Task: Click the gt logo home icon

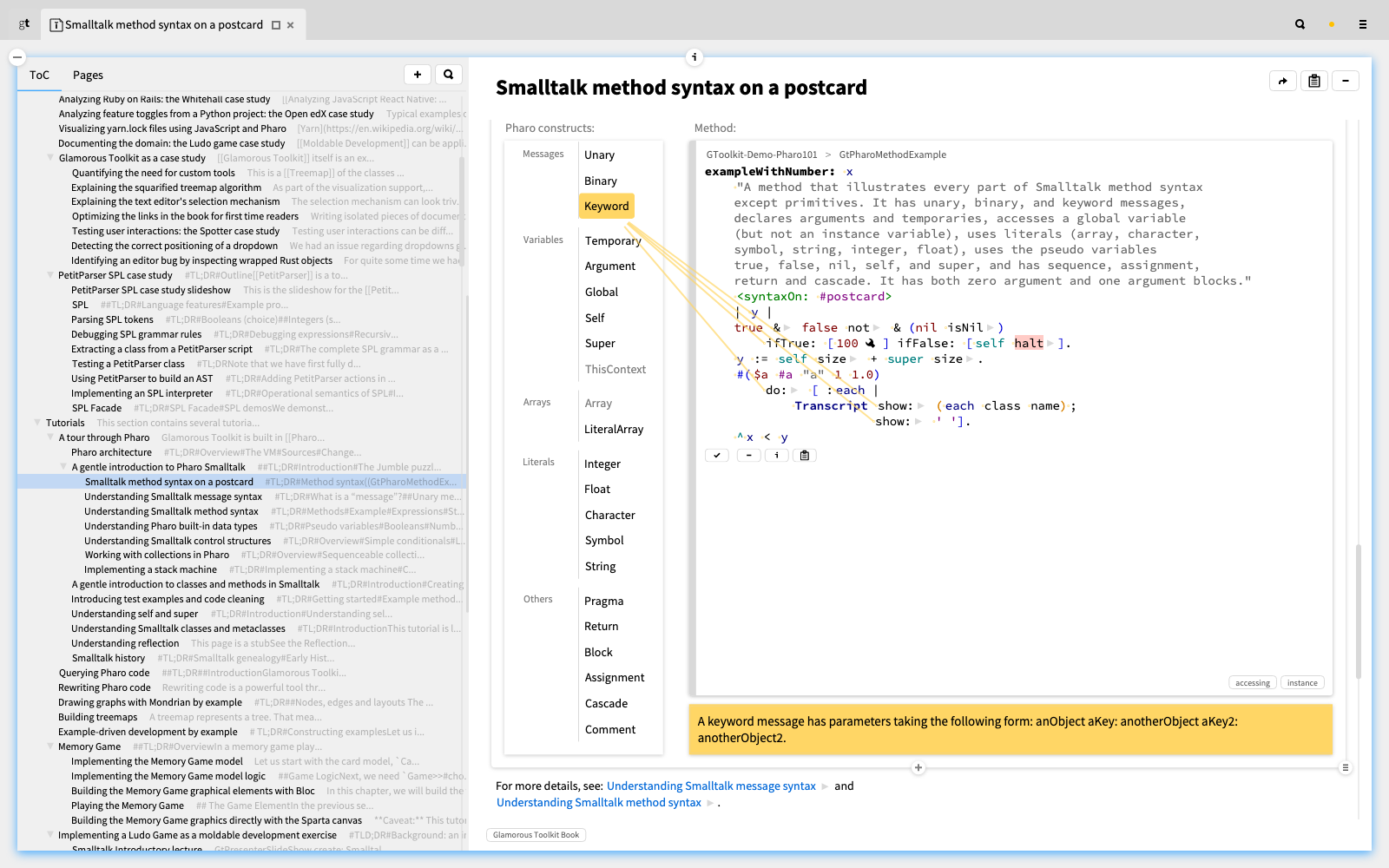Action: [24, 24]
